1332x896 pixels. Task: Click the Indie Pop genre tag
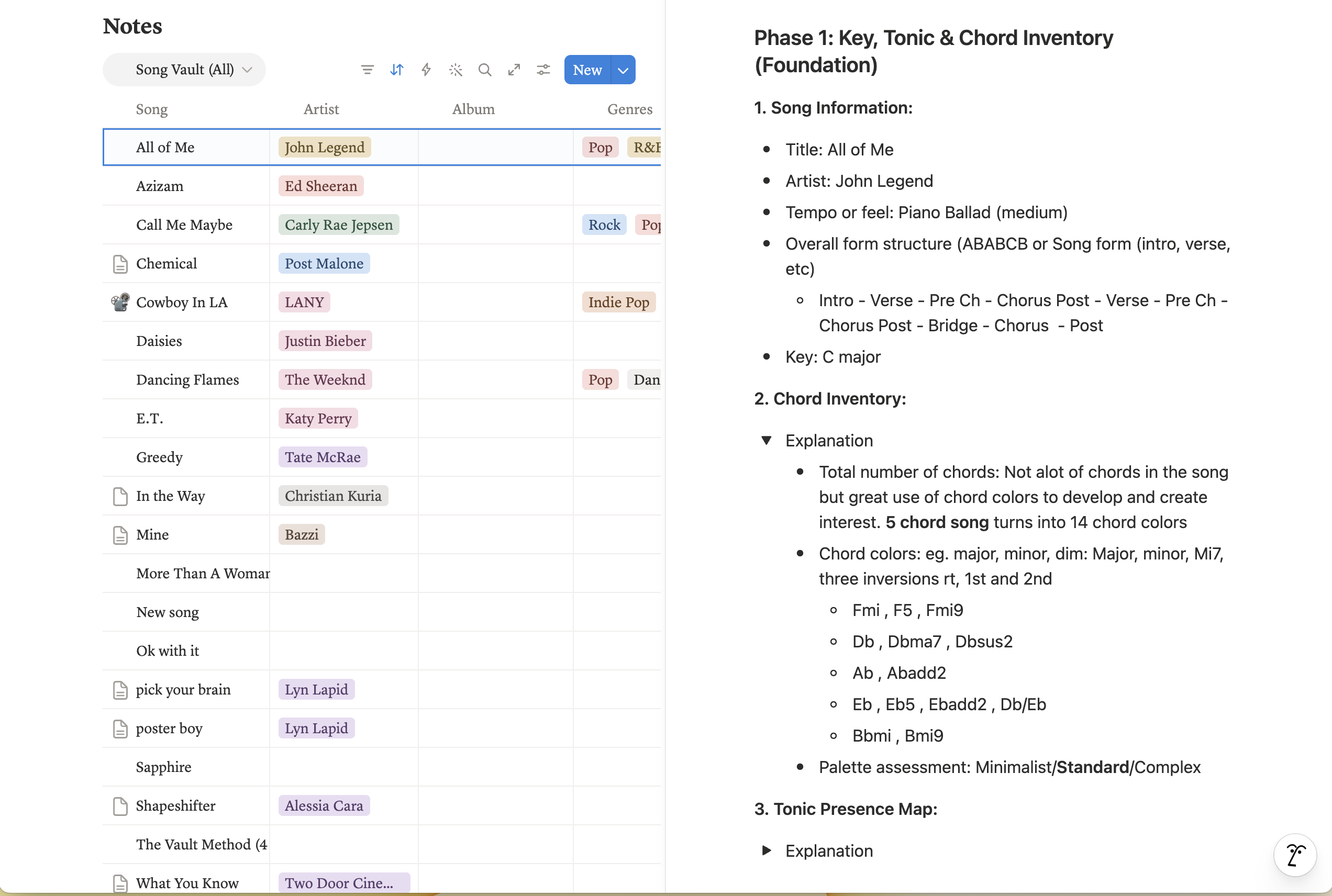point(618,303)
